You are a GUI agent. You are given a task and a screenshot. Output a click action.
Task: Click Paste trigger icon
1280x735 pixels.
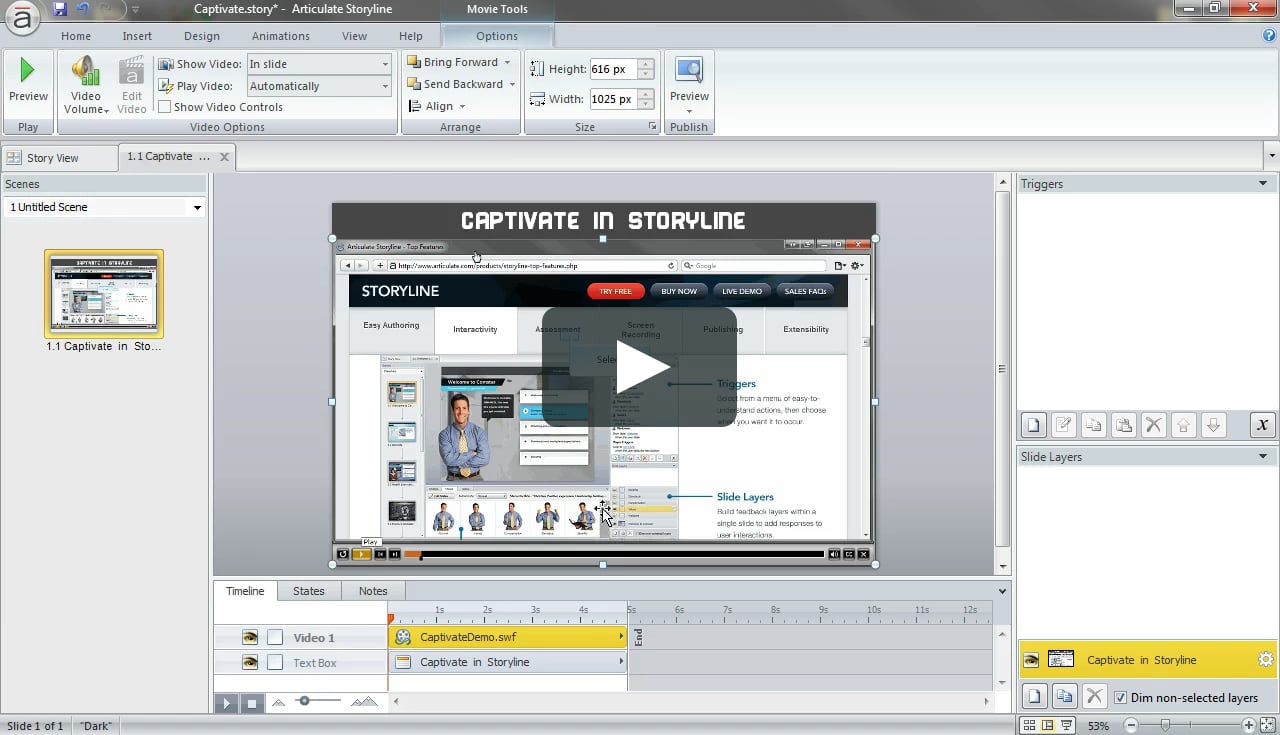pos(1124,425)
